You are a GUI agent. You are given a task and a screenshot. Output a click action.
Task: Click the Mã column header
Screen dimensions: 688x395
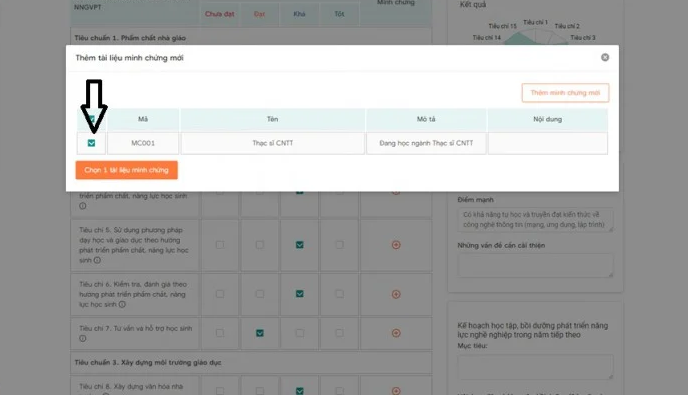pos(143,119)
